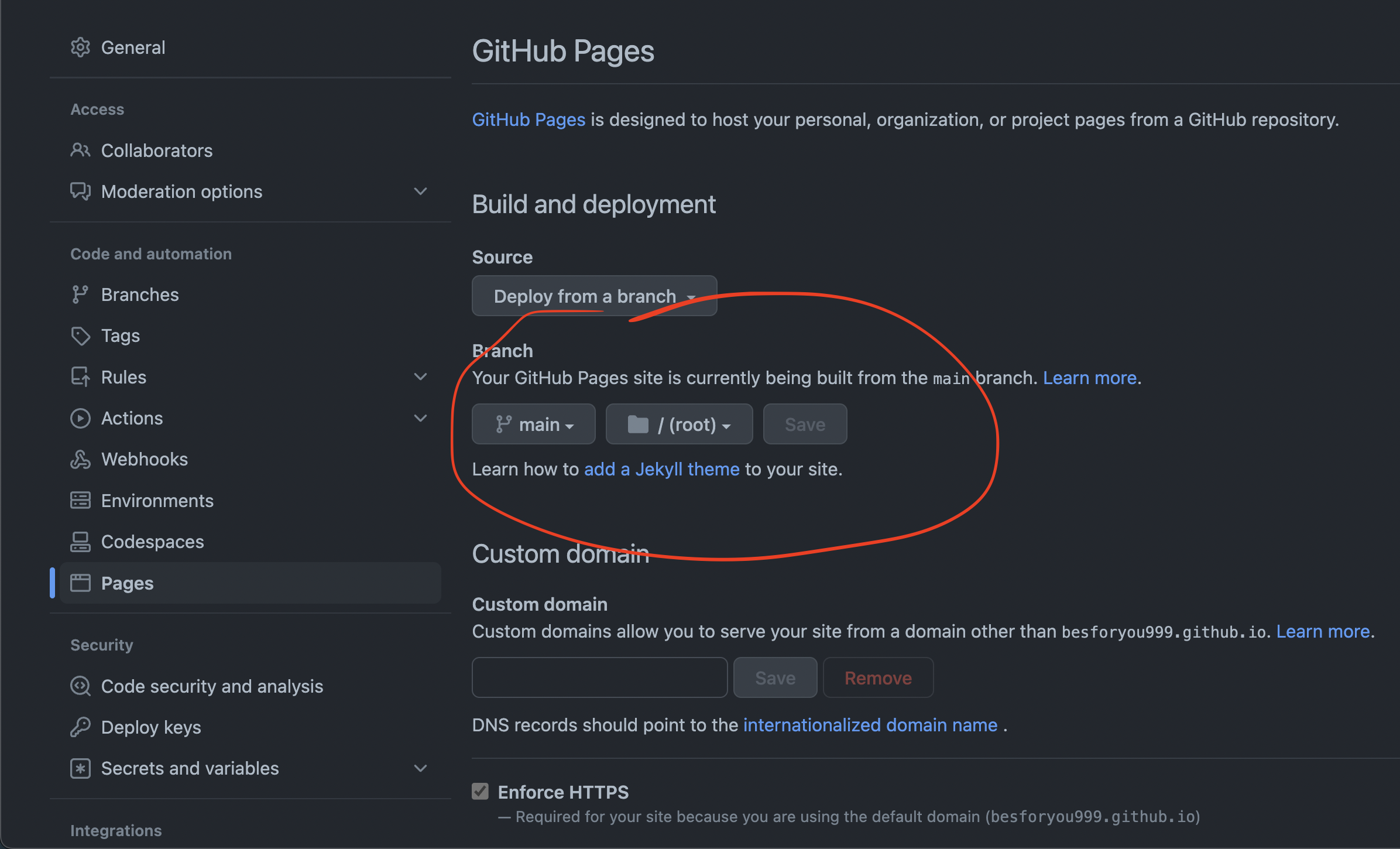1400x849 pixels.
Task: Click the Source label
Action: coord(502,257)
